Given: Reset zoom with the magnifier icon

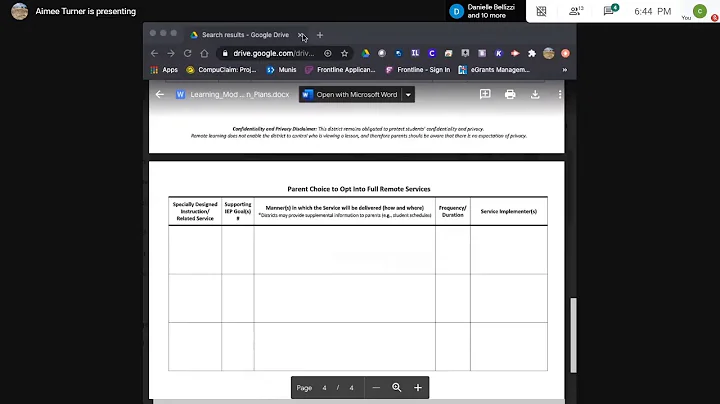Looking at the screenshot, I should 397,387.
